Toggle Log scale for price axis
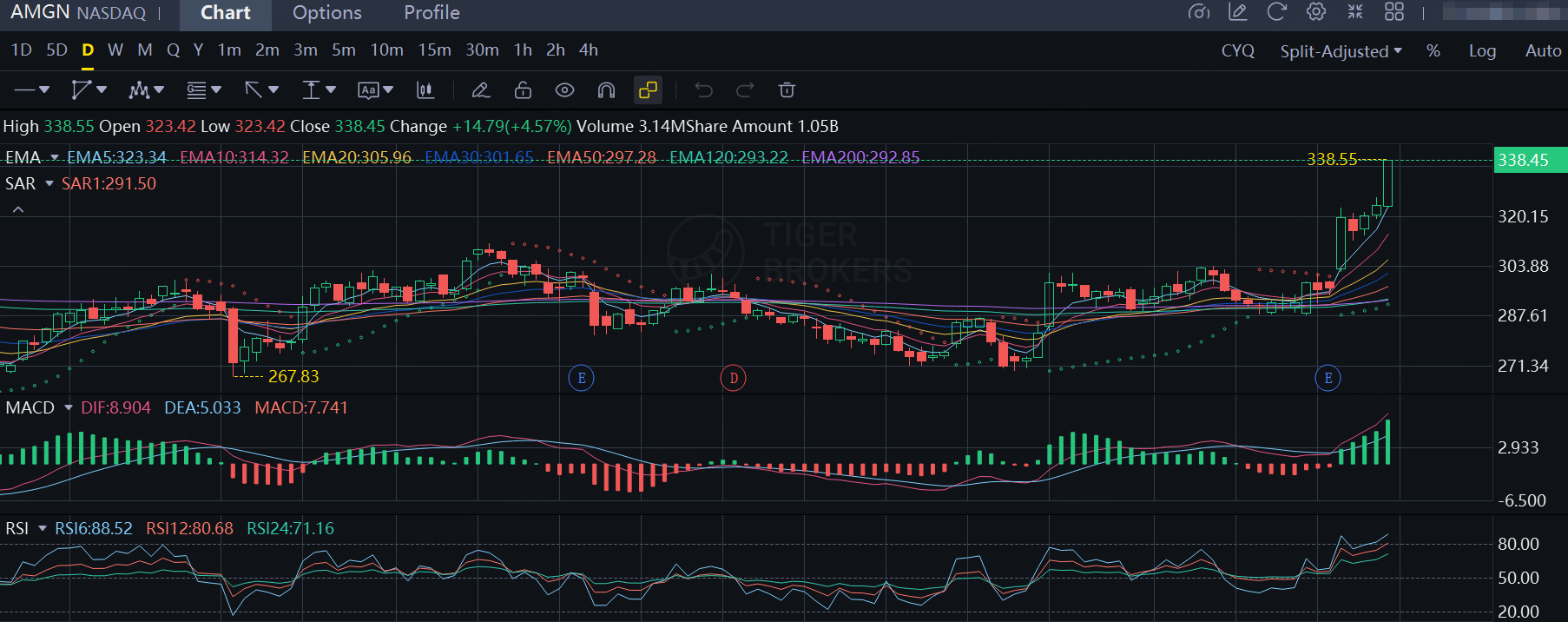This screenshot has height=622, width=1568. click(1482, 51)
